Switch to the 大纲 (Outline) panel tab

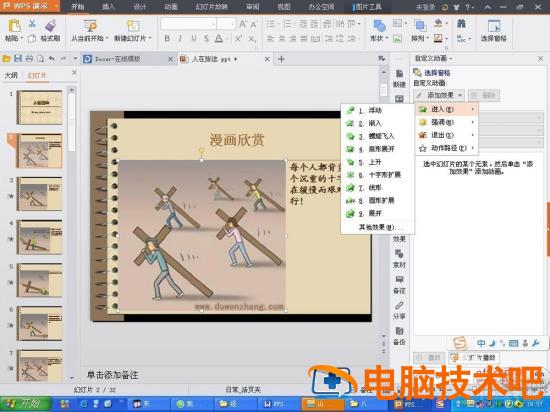11,75
